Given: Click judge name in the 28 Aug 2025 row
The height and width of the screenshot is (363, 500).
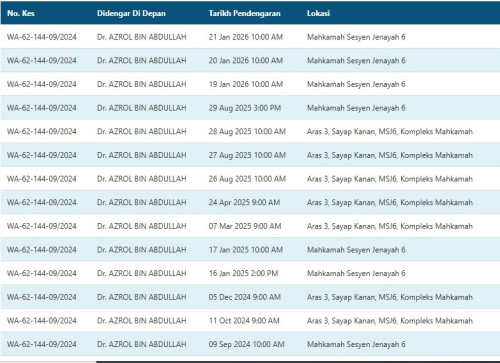Looking at the screenshot, I should point(142,132).
